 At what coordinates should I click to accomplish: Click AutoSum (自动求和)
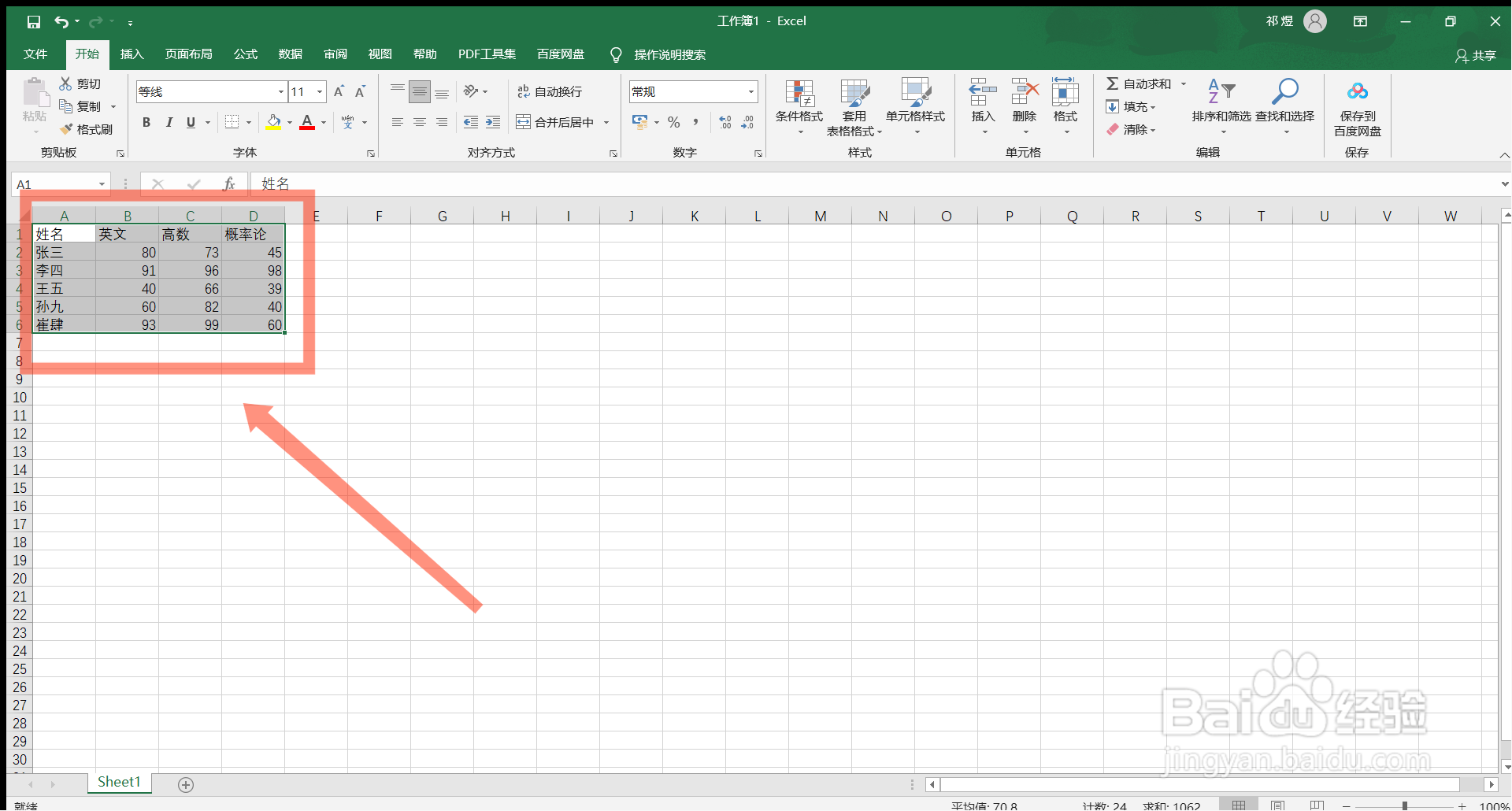[1139, 83]
